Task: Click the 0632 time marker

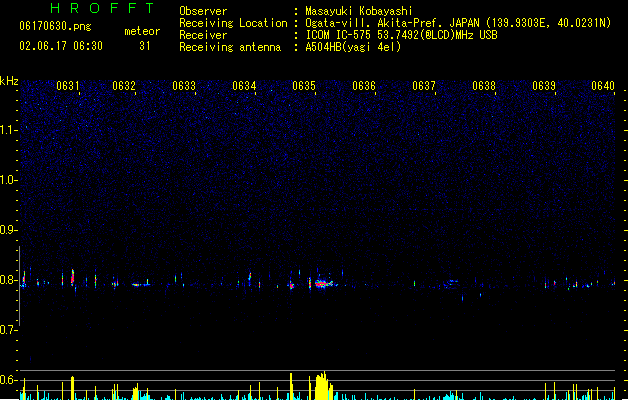Action: point(124,86)
